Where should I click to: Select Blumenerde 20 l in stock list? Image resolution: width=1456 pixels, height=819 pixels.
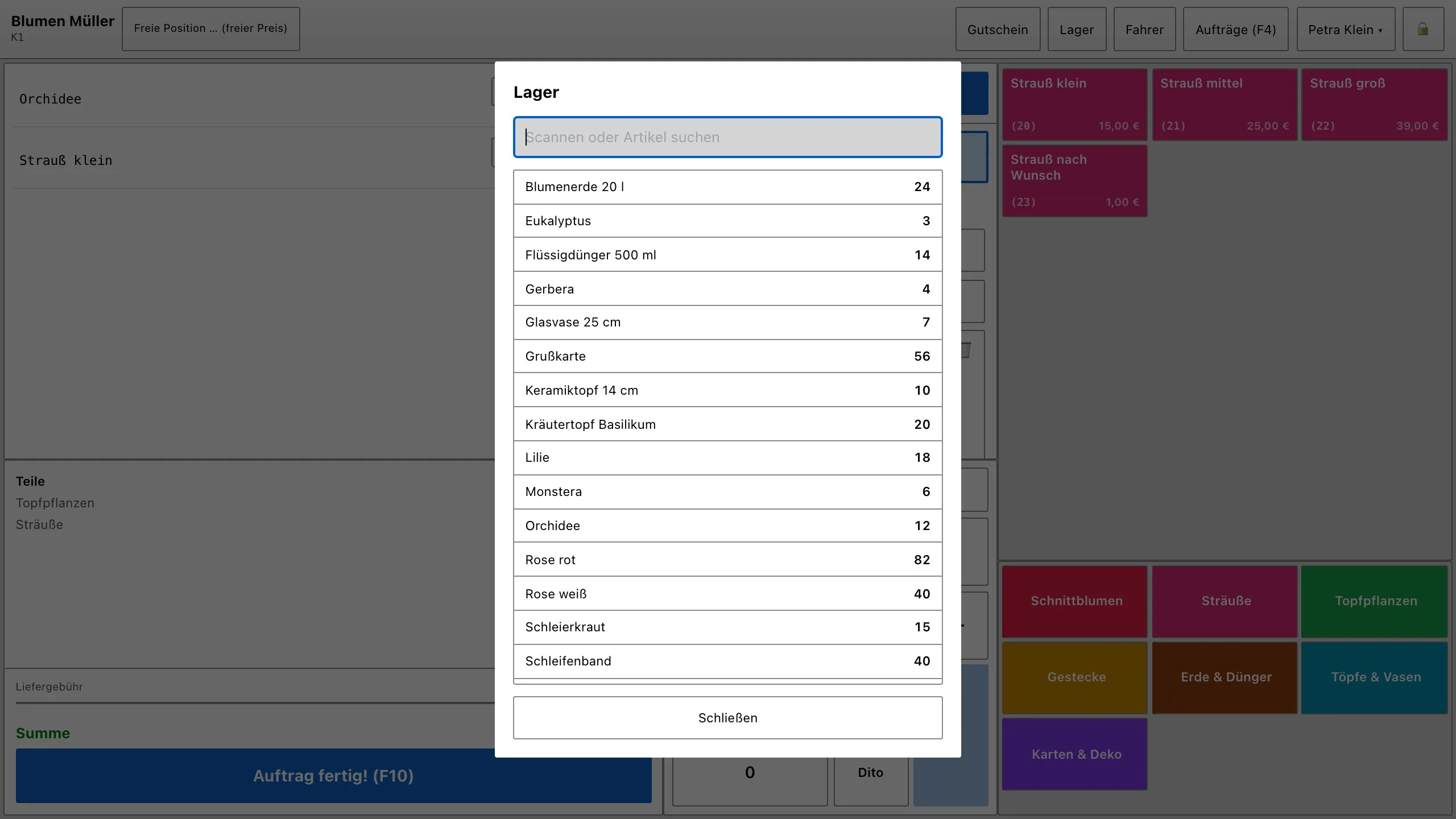point(727,187)
